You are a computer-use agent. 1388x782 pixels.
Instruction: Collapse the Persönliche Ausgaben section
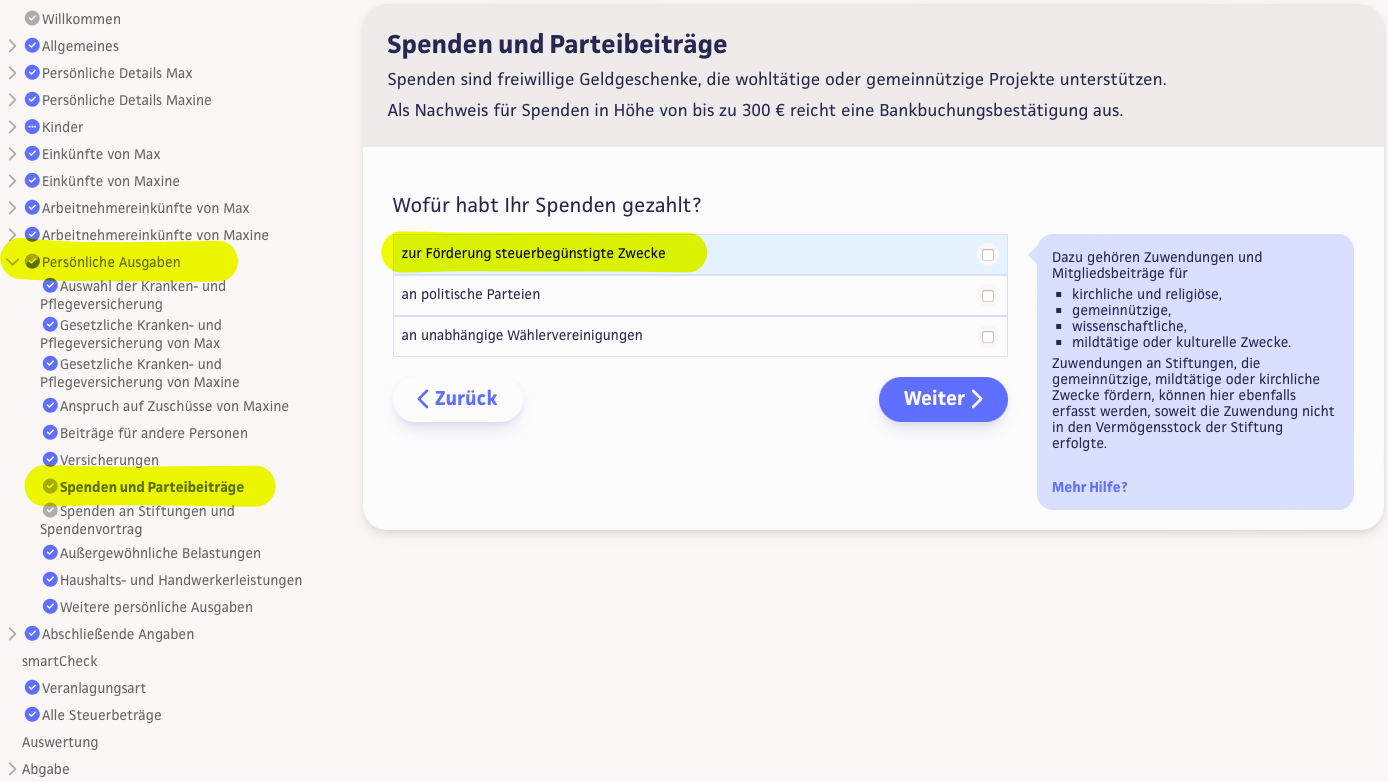(x=13, y=262)
